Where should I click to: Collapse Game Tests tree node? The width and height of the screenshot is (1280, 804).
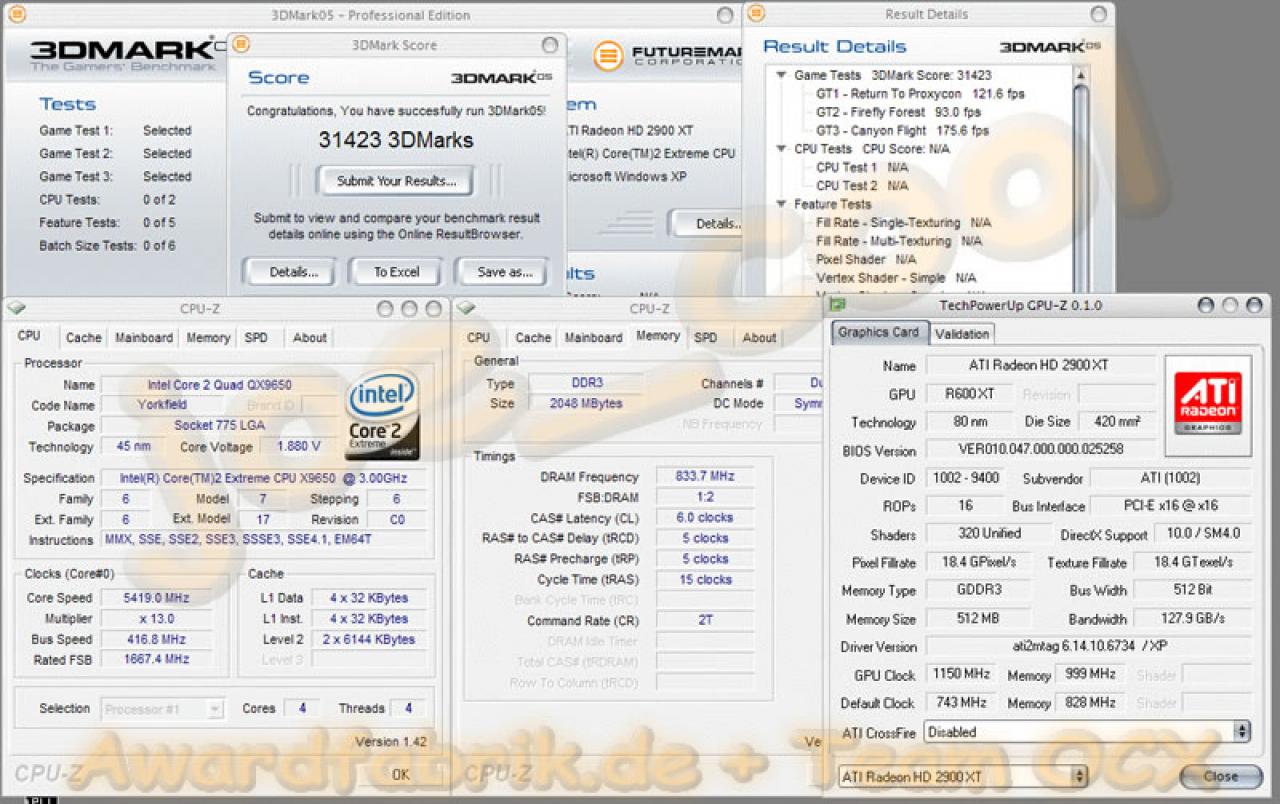(x=781, y=75)
